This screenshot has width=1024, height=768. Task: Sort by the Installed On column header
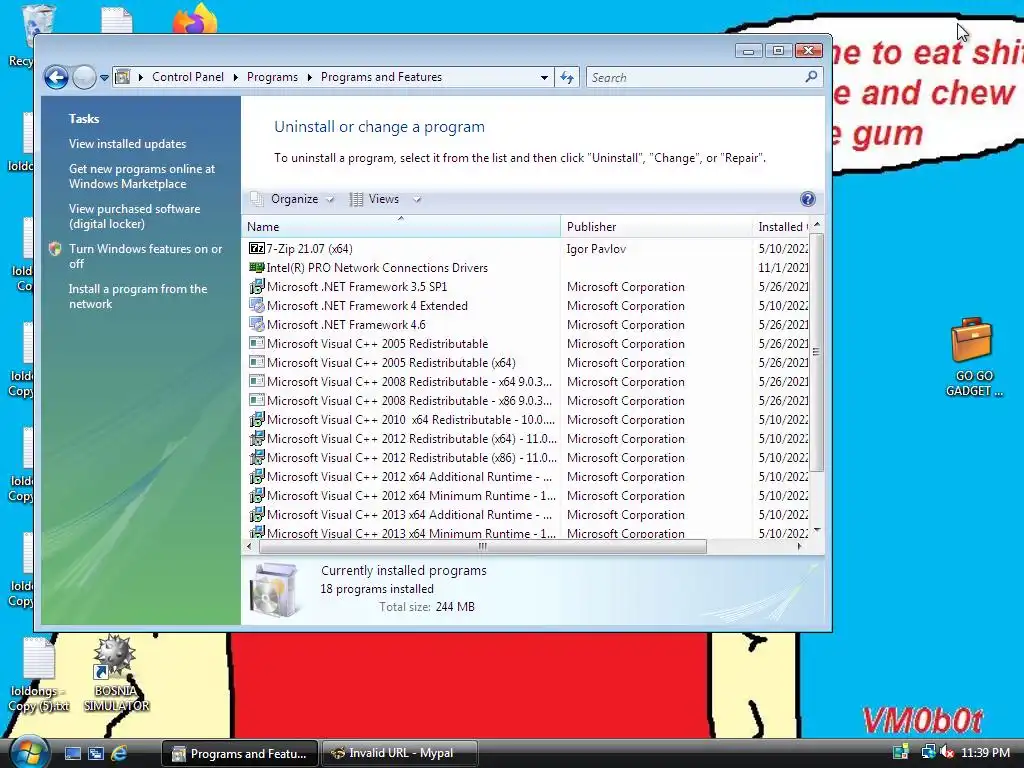781,227
